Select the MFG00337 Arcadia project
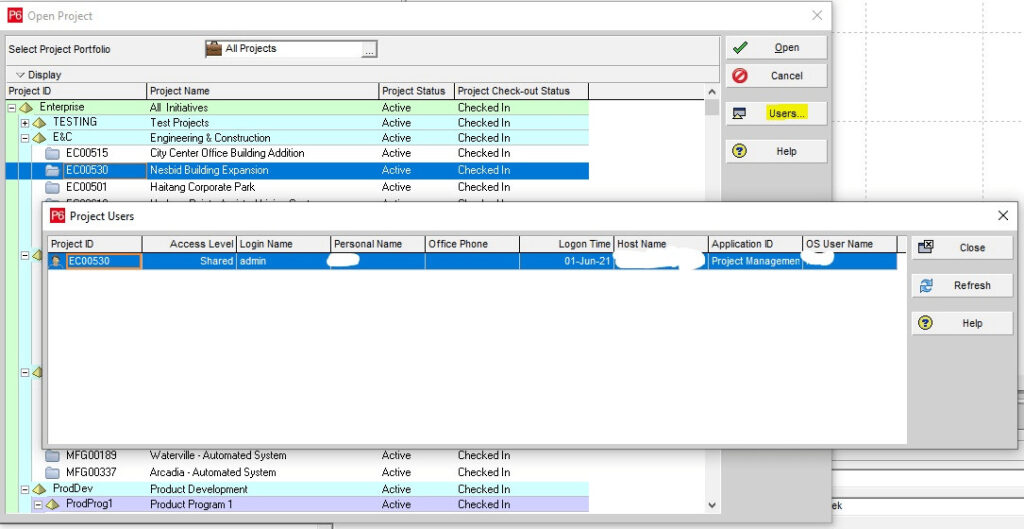The height and width of the screenshot is (529, 1024). click(297, 472)
